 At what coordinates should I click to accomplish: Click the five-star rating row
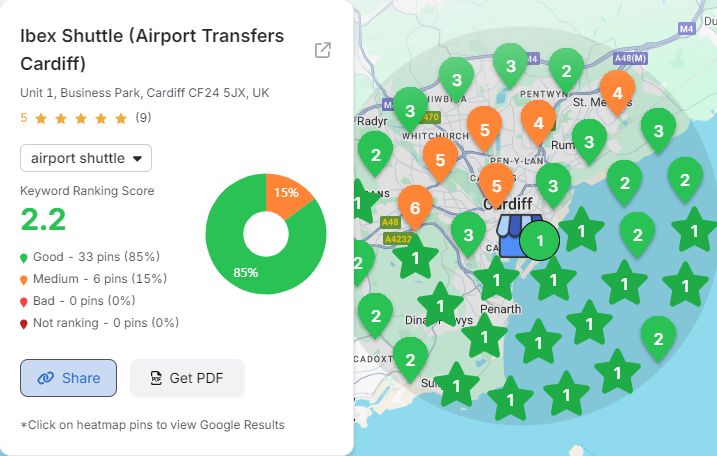click(x=80, y=118)
